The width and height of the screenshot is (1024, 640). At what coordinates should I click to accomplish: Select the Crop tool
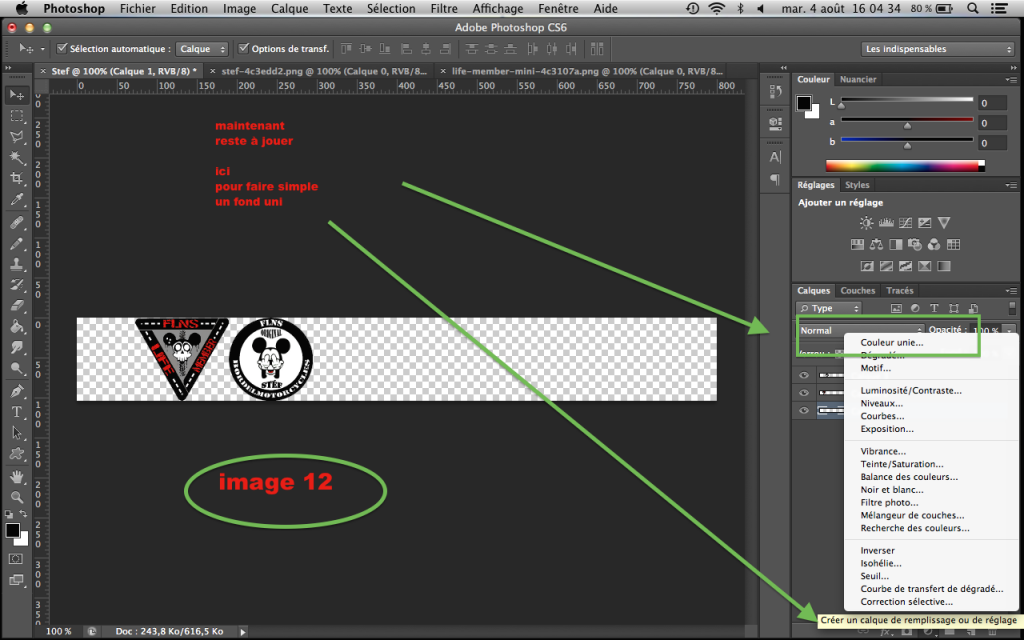pyautogui.click(x=17, y=178)
